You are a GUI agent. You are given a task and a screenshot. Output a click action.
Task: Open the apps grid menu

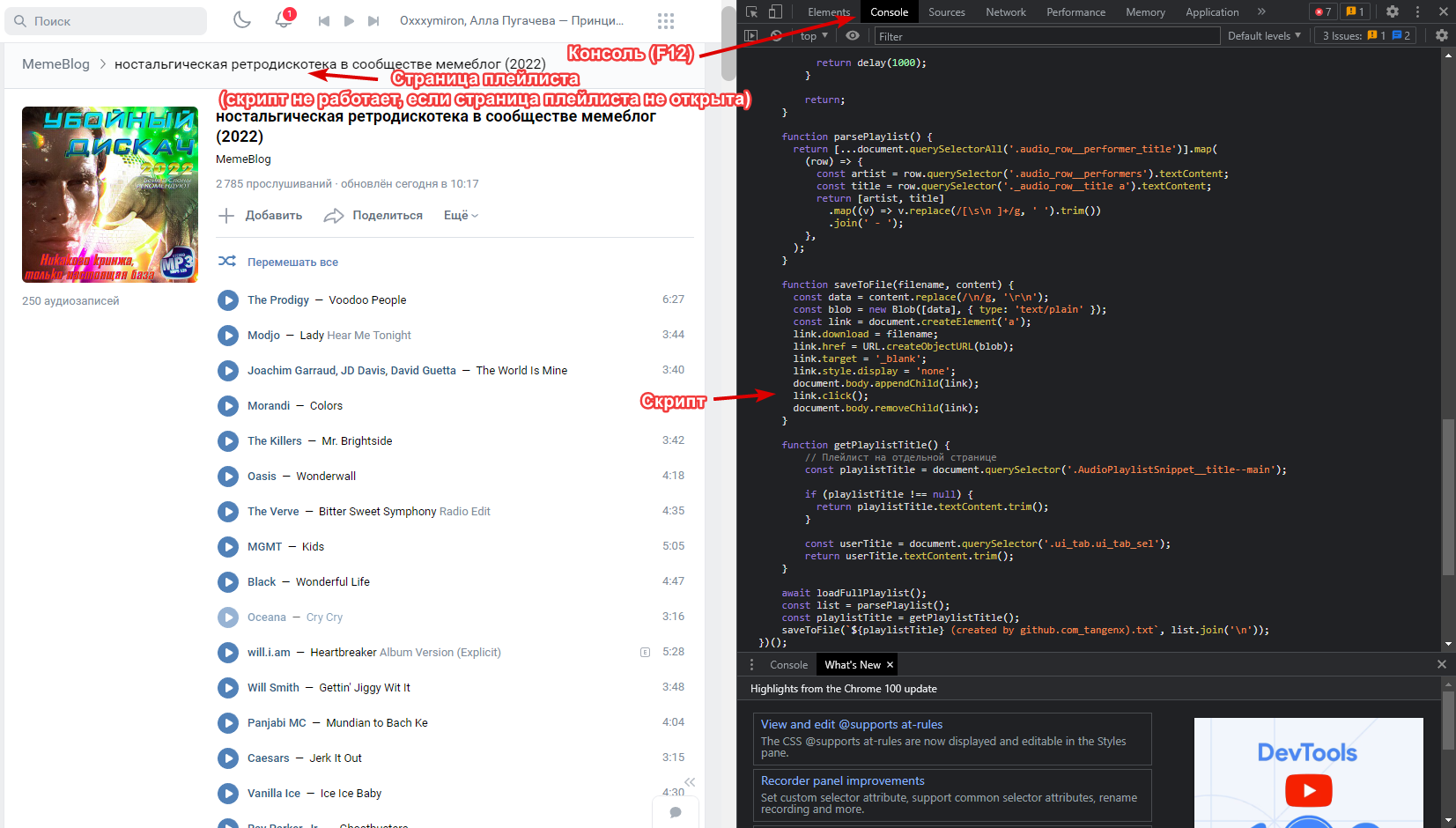pos(666,21)
